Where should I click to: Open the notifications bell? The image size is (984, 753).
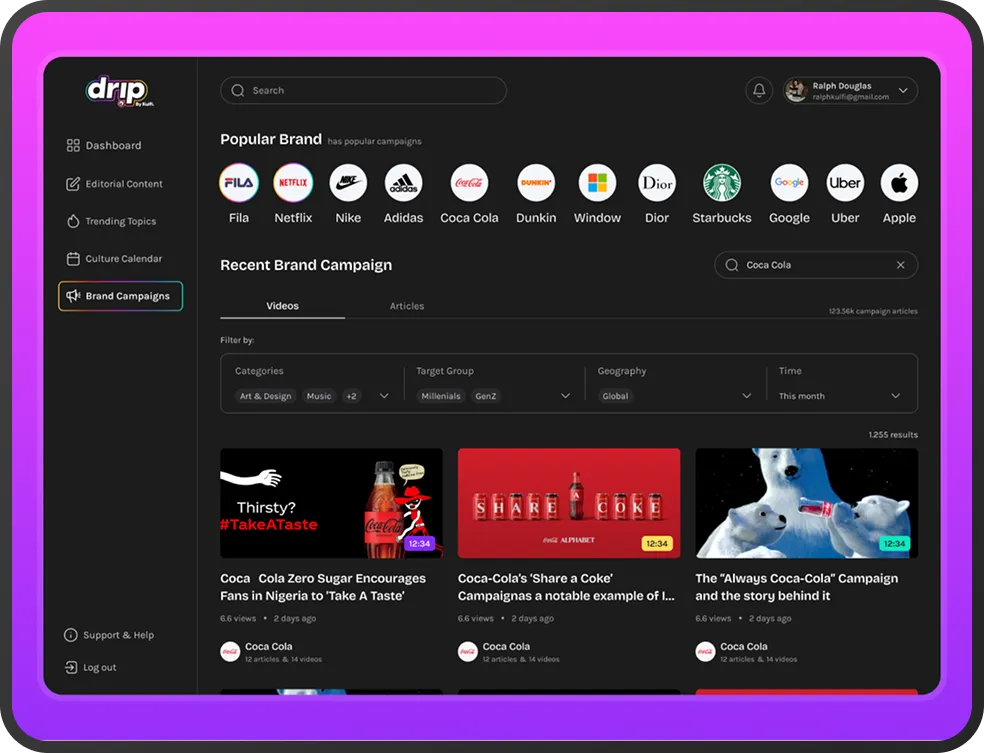click(759, 90)
